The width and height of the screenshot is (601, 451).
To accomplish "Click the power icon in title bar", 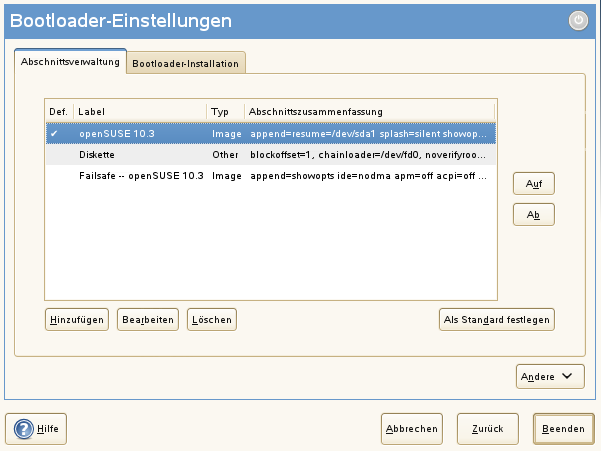I will [578, 20].
